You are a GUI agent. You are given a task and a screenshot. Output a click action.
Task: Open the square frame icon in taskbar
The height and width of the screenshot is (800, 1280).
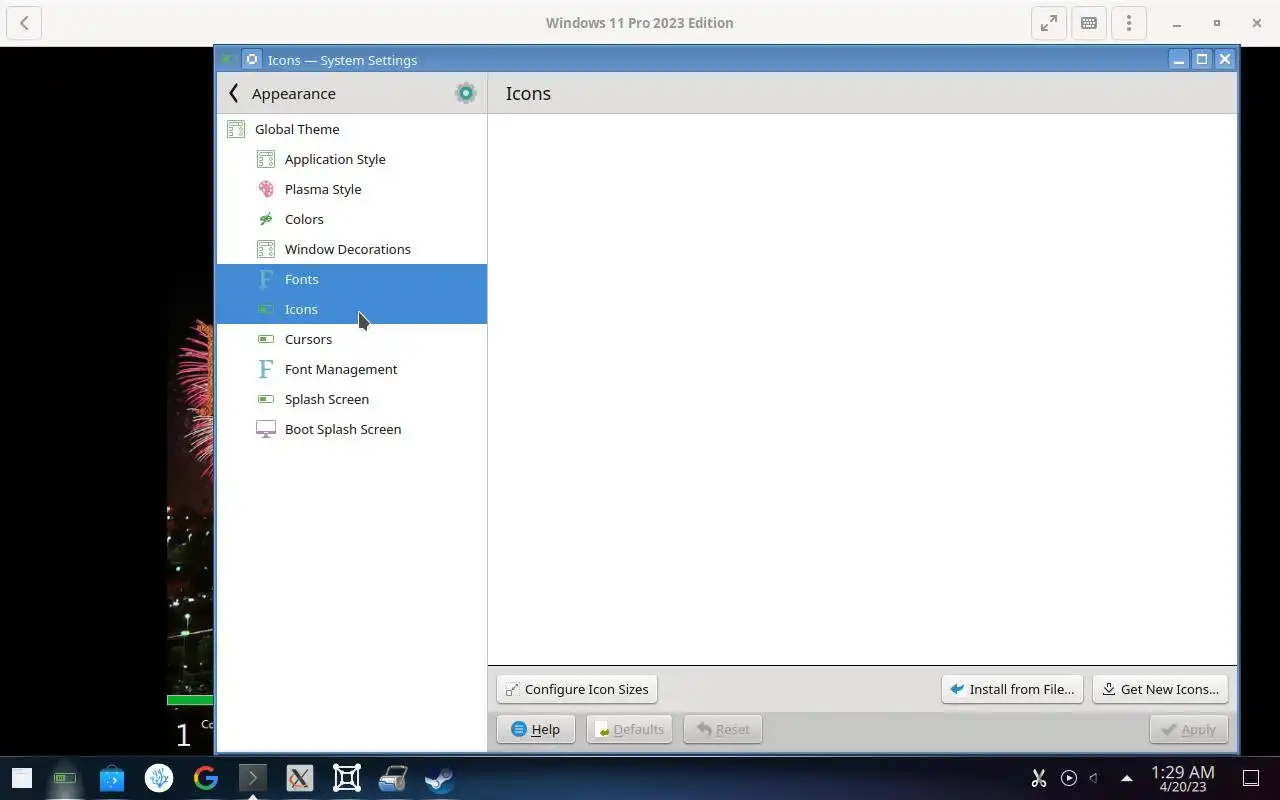coord(346,778)
